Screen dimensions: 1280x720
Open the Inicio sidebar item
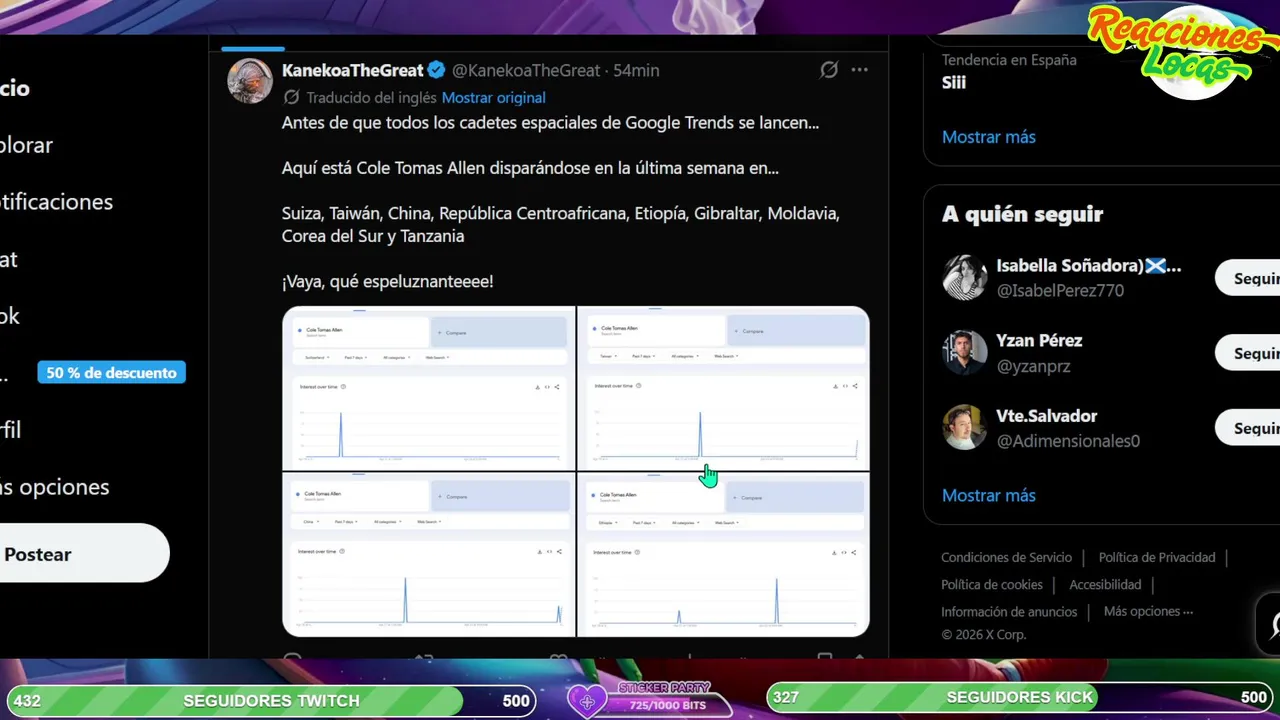(15, 88)
